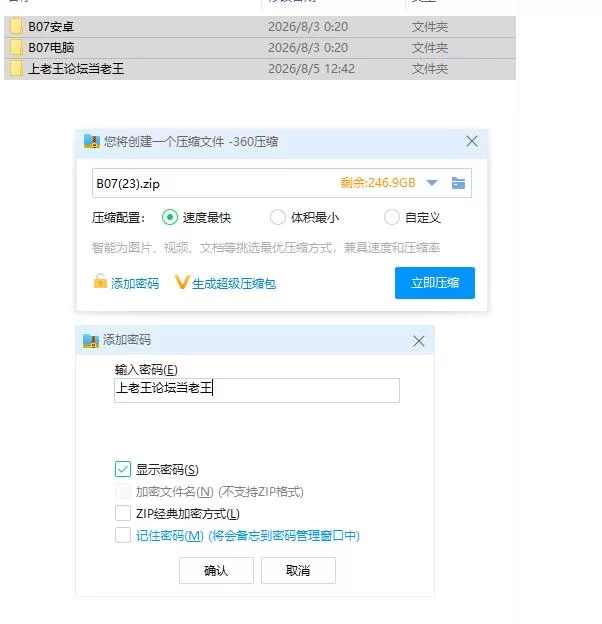Close the 添加密码 dialog
Screen dimensions: 602x624
pyautogui.click(x=419, y=341)
